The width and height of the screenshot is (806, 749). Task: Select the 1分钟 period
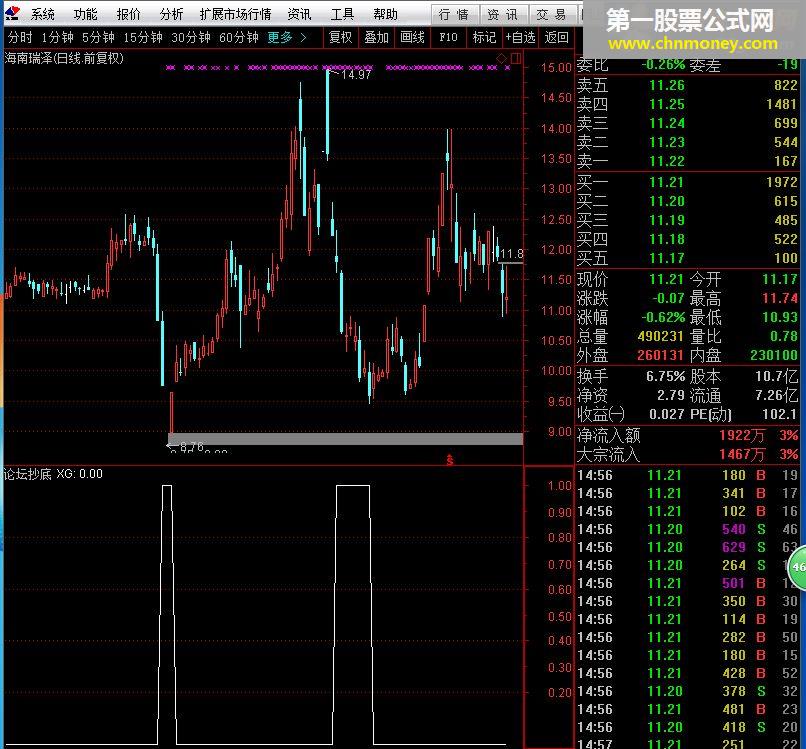(x=58, y=38)
